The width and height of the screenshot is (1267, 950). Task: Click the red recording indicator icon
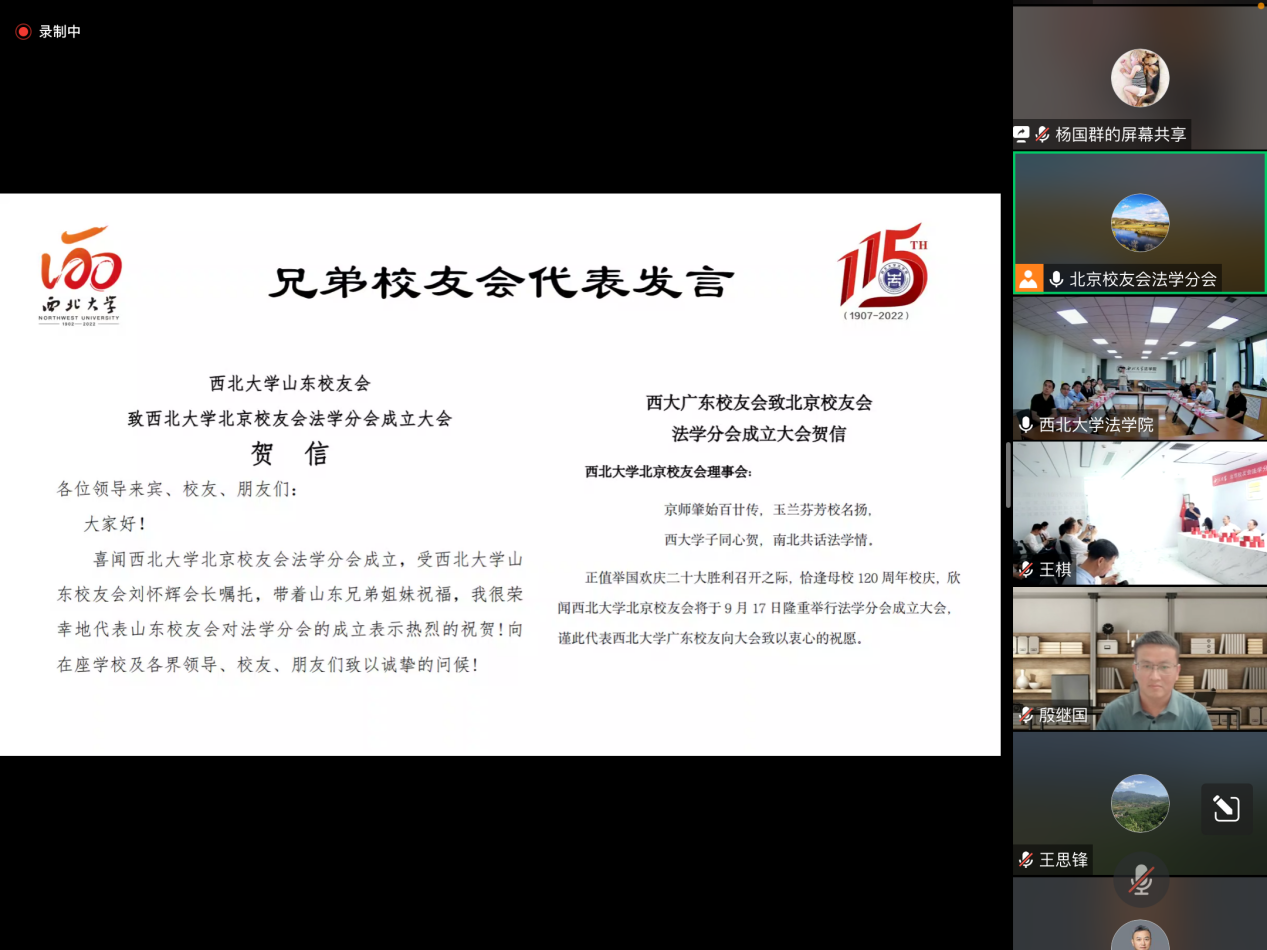click(x=23, y=32)
